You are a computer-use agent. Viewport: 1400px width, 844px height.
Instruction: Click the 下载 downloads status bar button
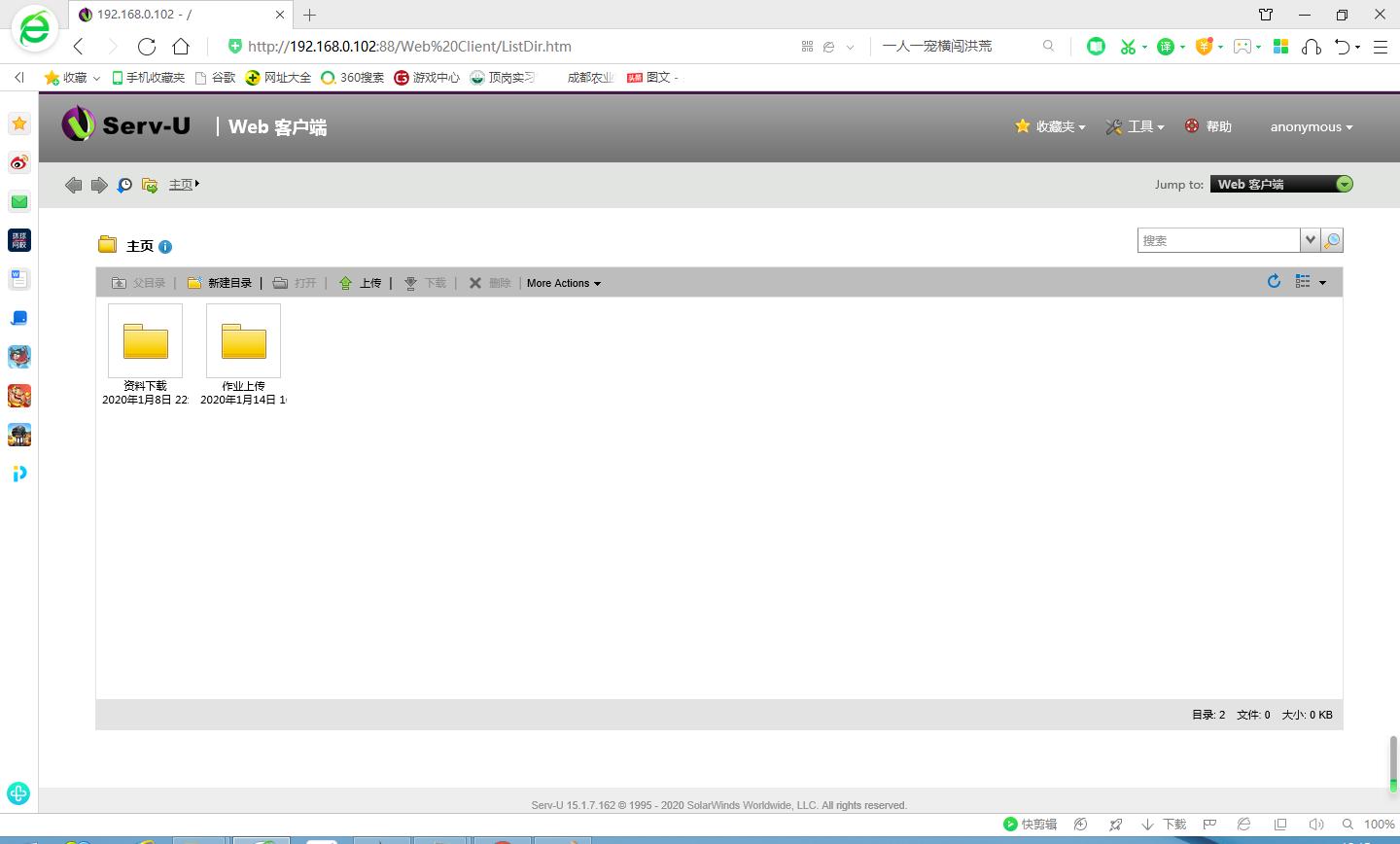click(x=1164, y=824)
